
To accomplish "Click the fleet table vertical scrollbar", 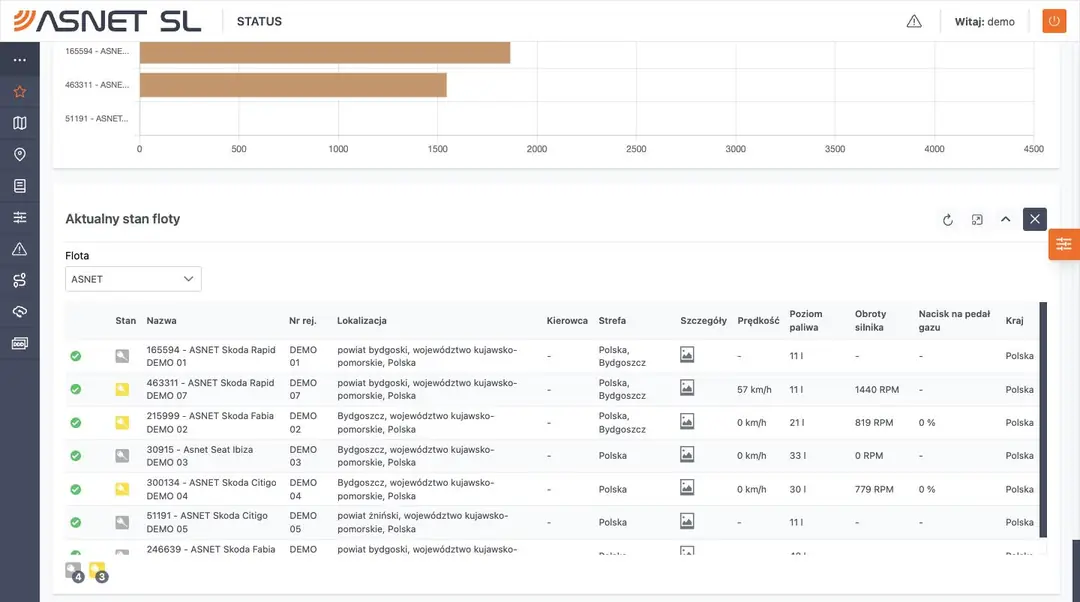I will (1043, 419).
